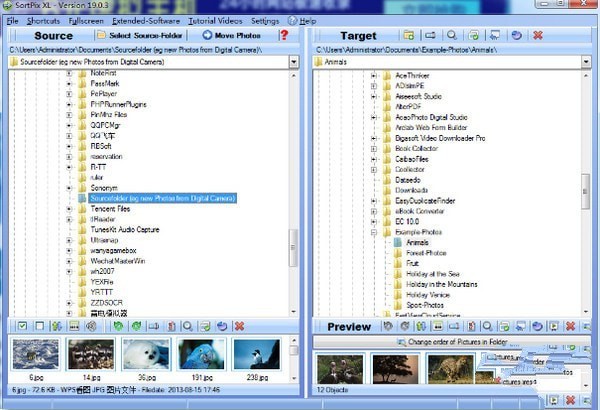Click the red question mark help icon
Screen dimensions: 600x410
(x=284, y=35)
